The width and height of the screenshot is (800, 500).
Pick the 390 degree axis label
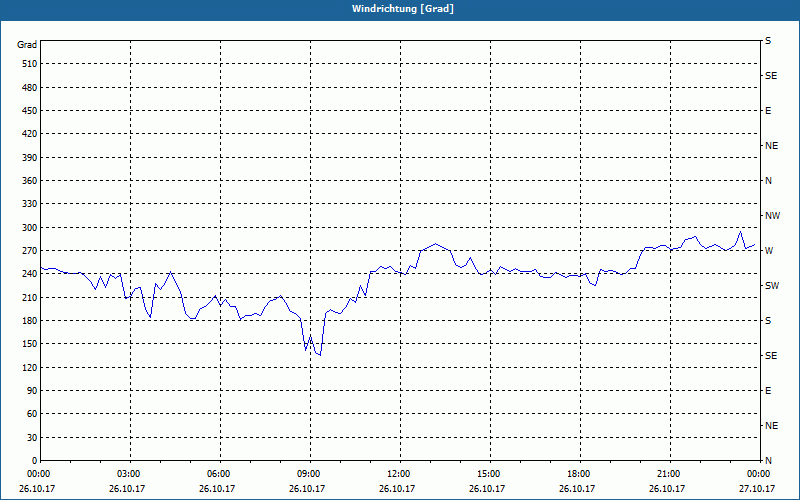[30, 157]
